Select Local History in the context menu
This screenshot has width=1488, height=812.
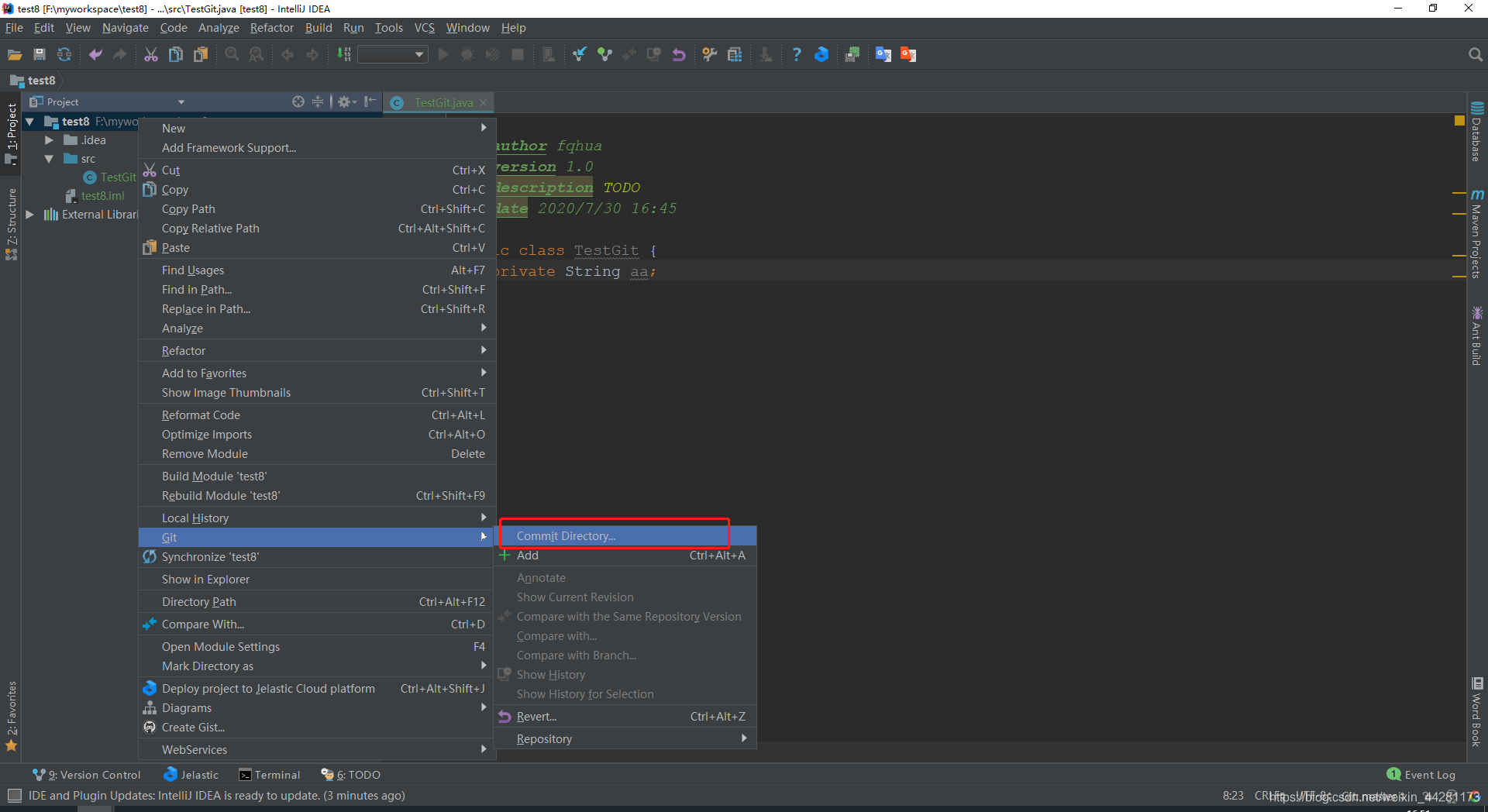pos(316,518)
